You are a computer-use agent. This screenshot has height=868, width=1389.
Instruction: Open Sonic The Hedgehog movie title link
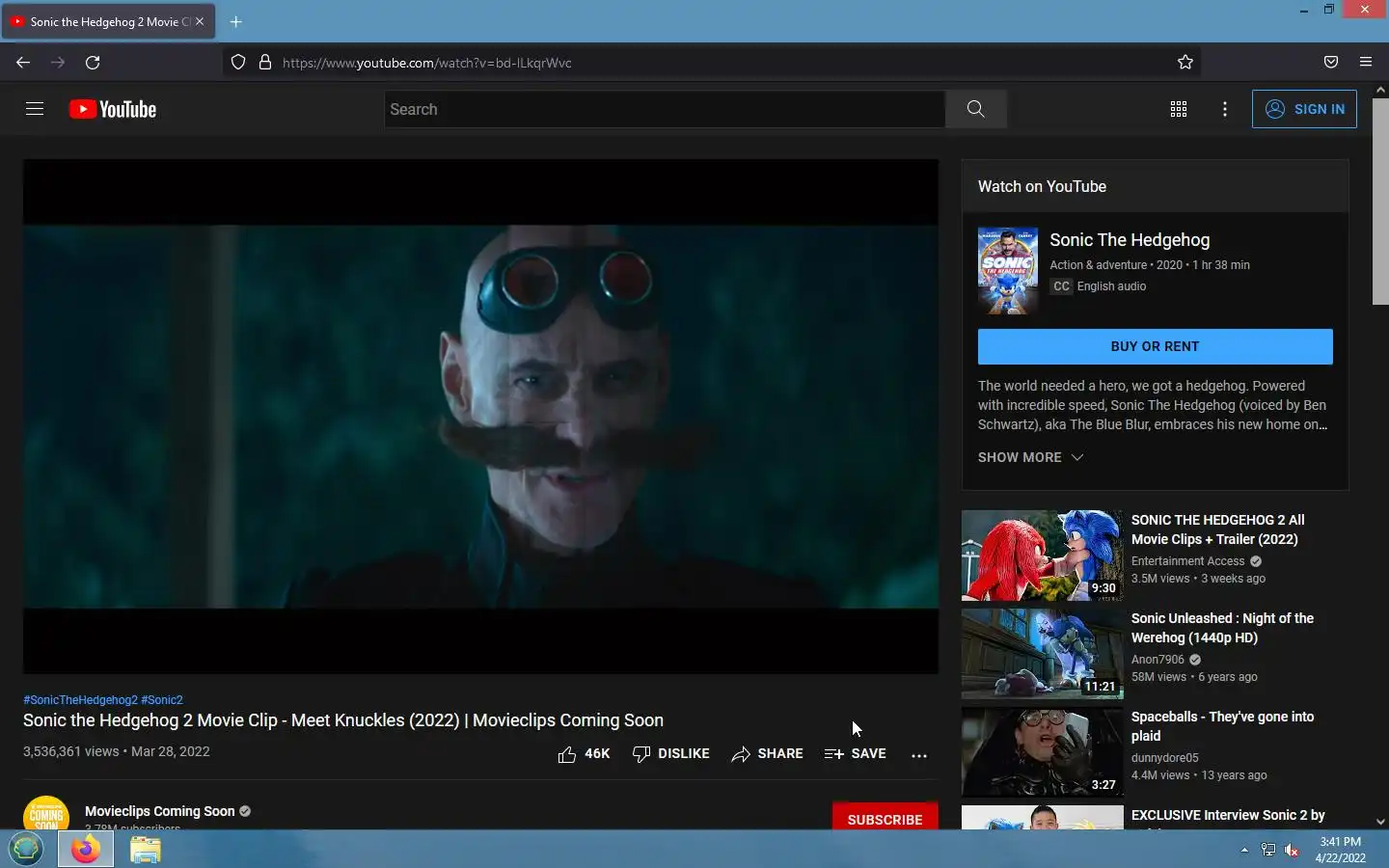click(1130, 240)
